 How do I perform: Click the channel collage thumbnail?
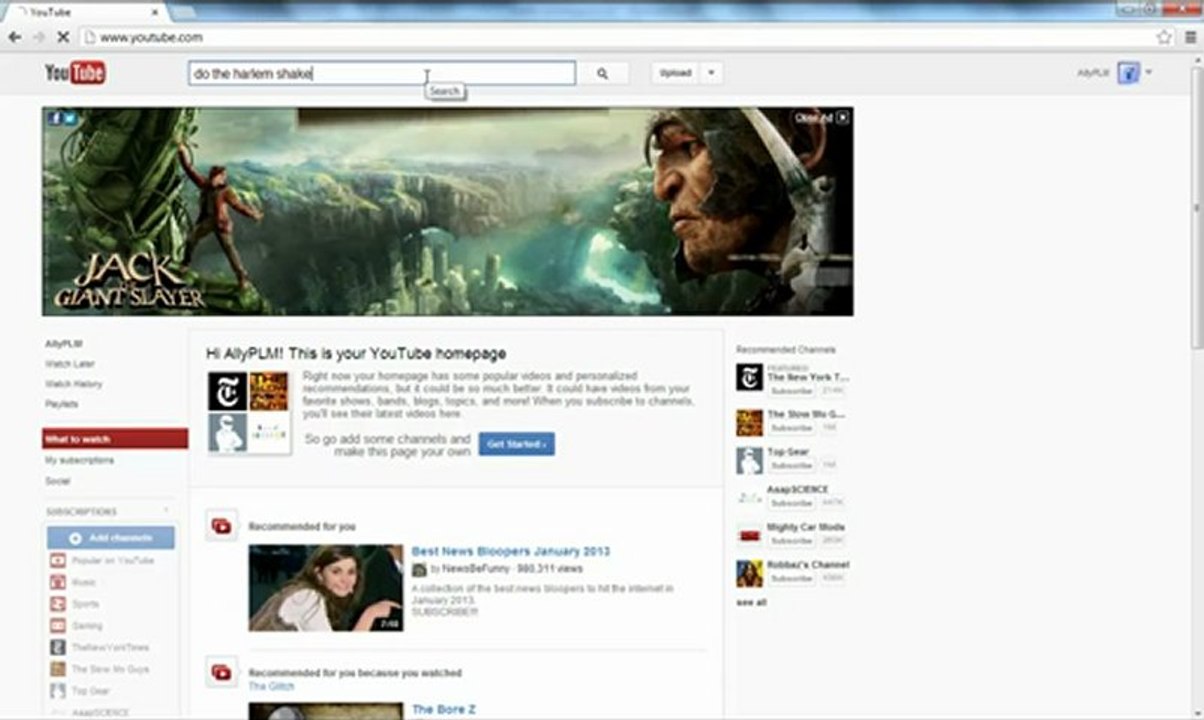(x=248, y=412)
